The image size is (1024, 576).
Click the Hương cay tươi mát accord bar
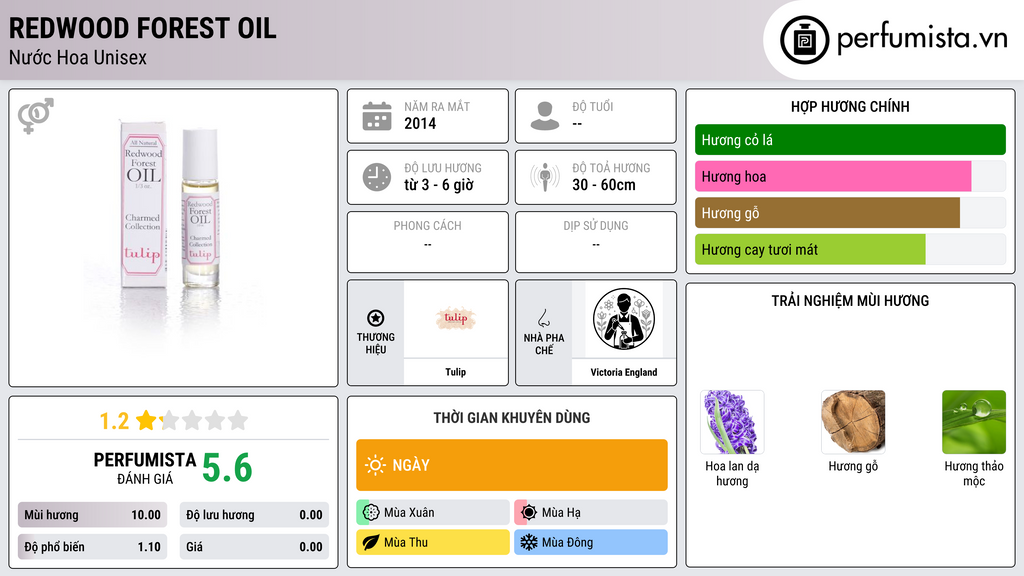pos(850,249)
